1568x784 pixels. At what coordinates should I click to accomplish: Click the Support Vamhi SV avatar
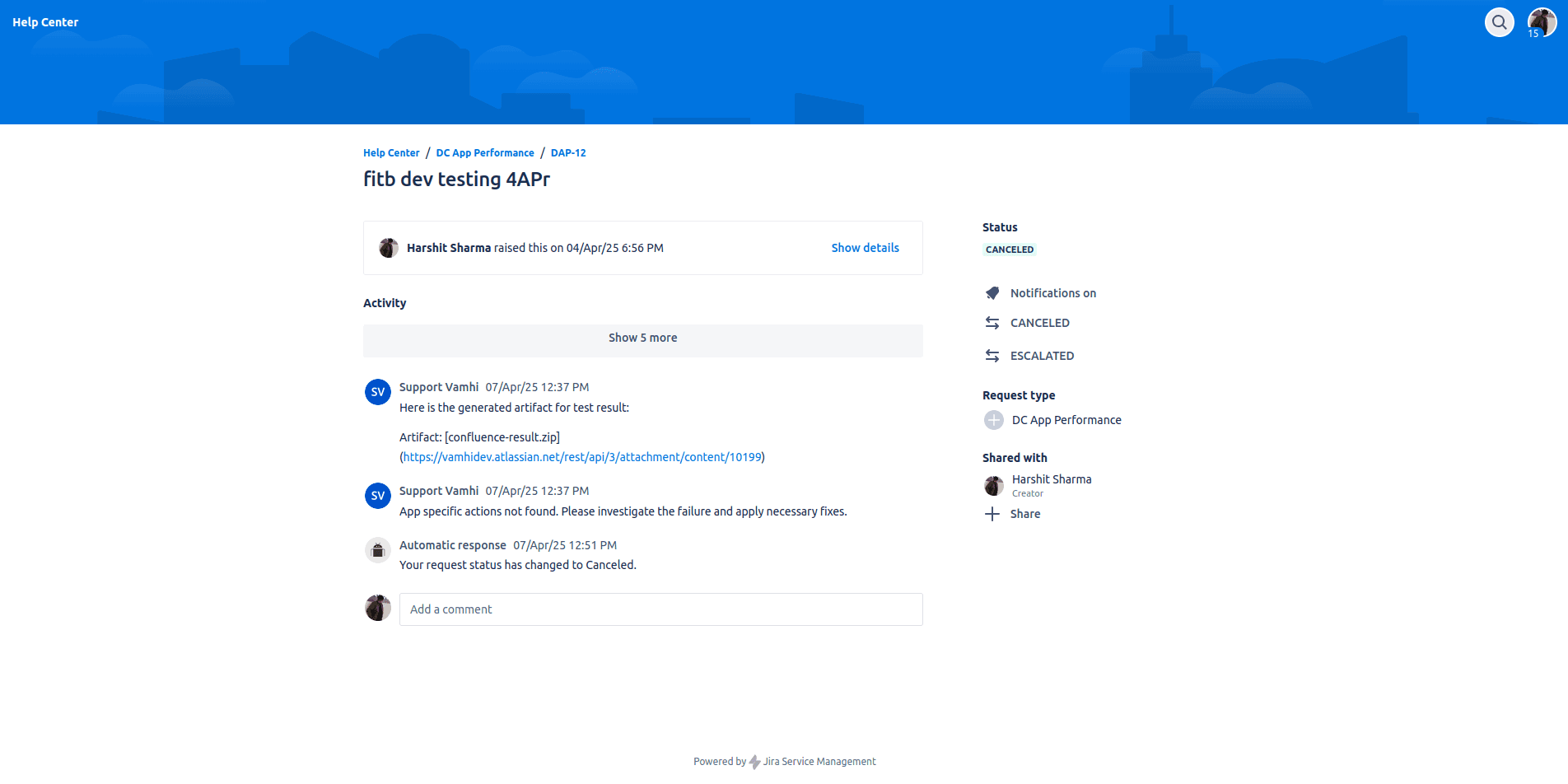pyautogui.click(x=378, y=392)
